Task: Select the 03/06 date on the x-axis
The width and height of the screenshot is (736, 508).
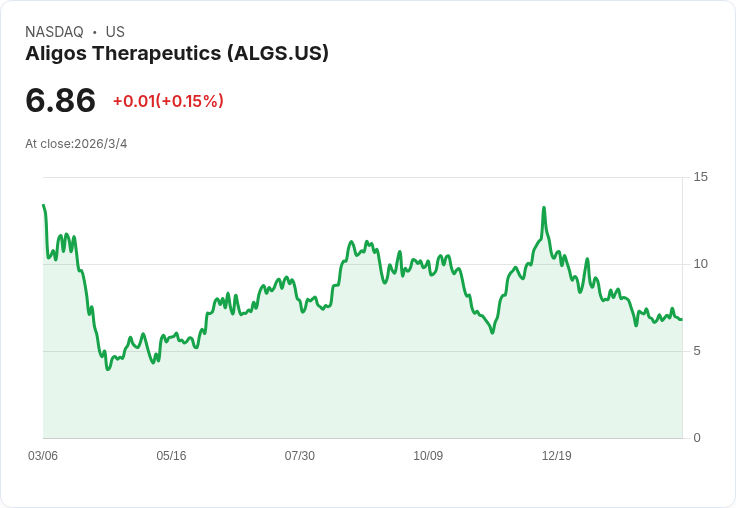Action: tap(43, 456)
